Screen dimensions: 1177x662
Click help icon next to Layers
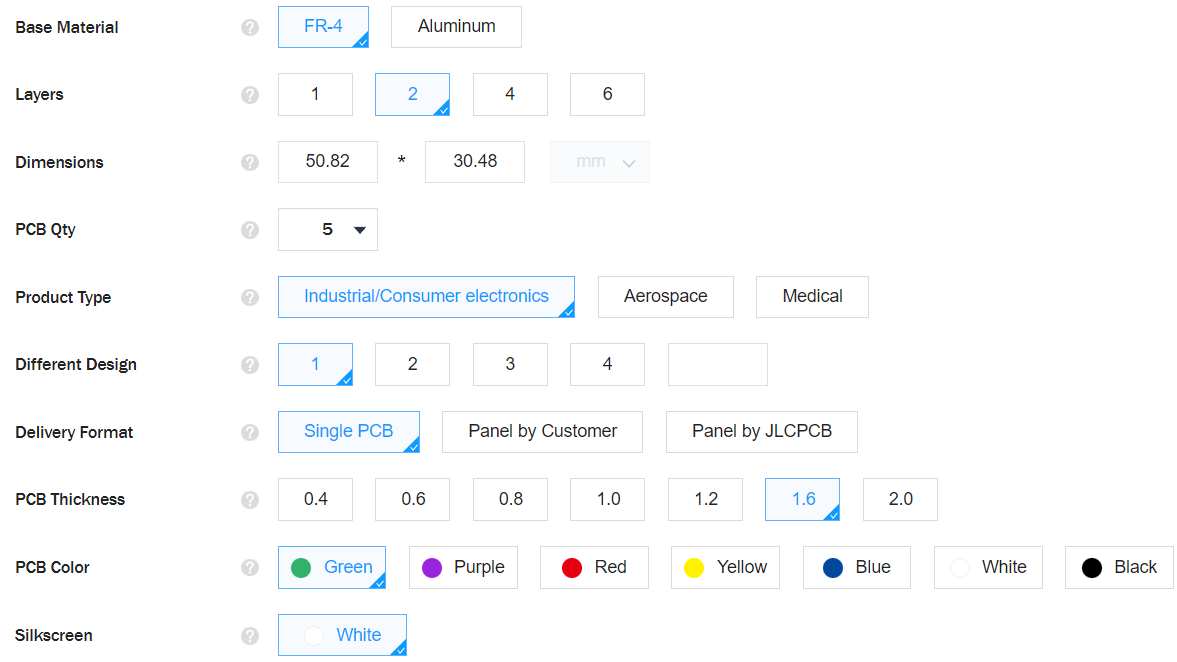(x=250, y=95)
